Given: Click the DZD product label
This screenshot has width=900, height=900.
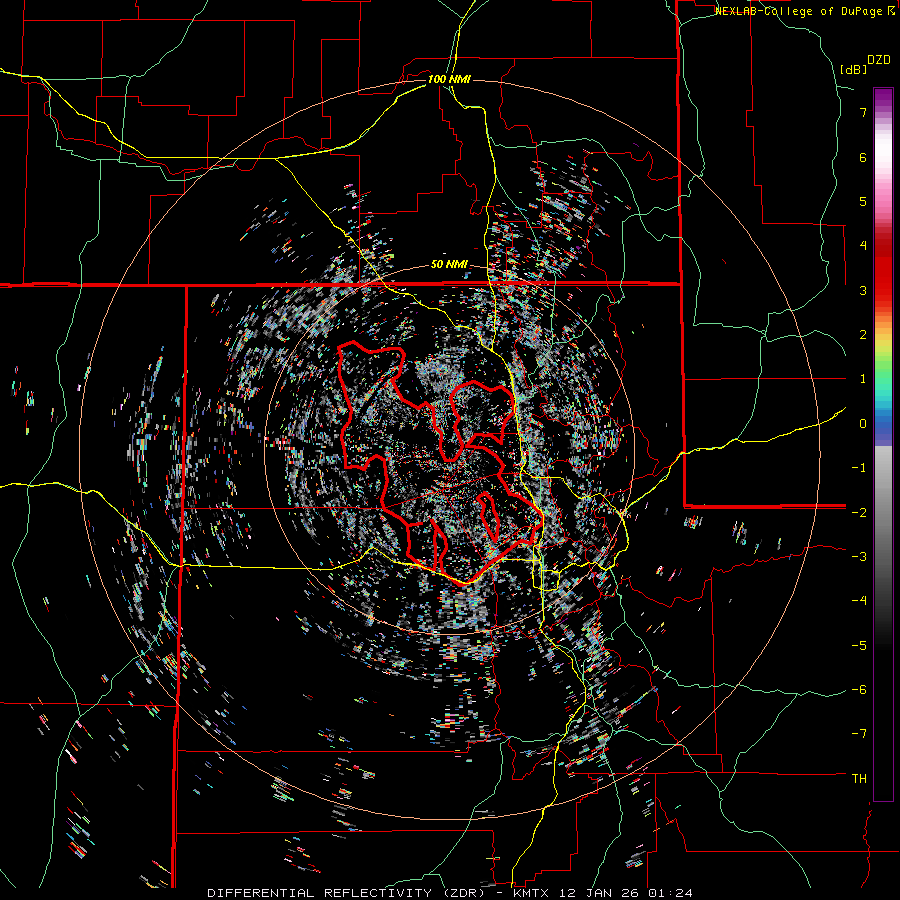Looking at the screenshot, I should tap(879, 60).
